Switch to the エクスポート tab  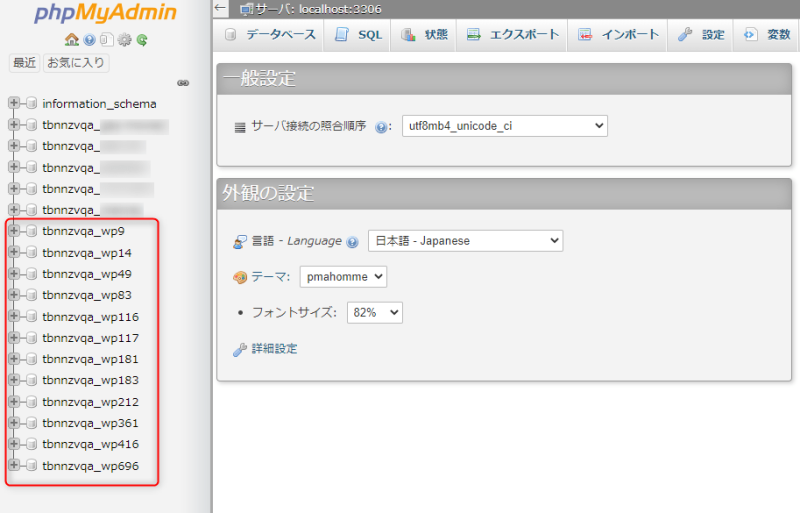click(512, 35)
